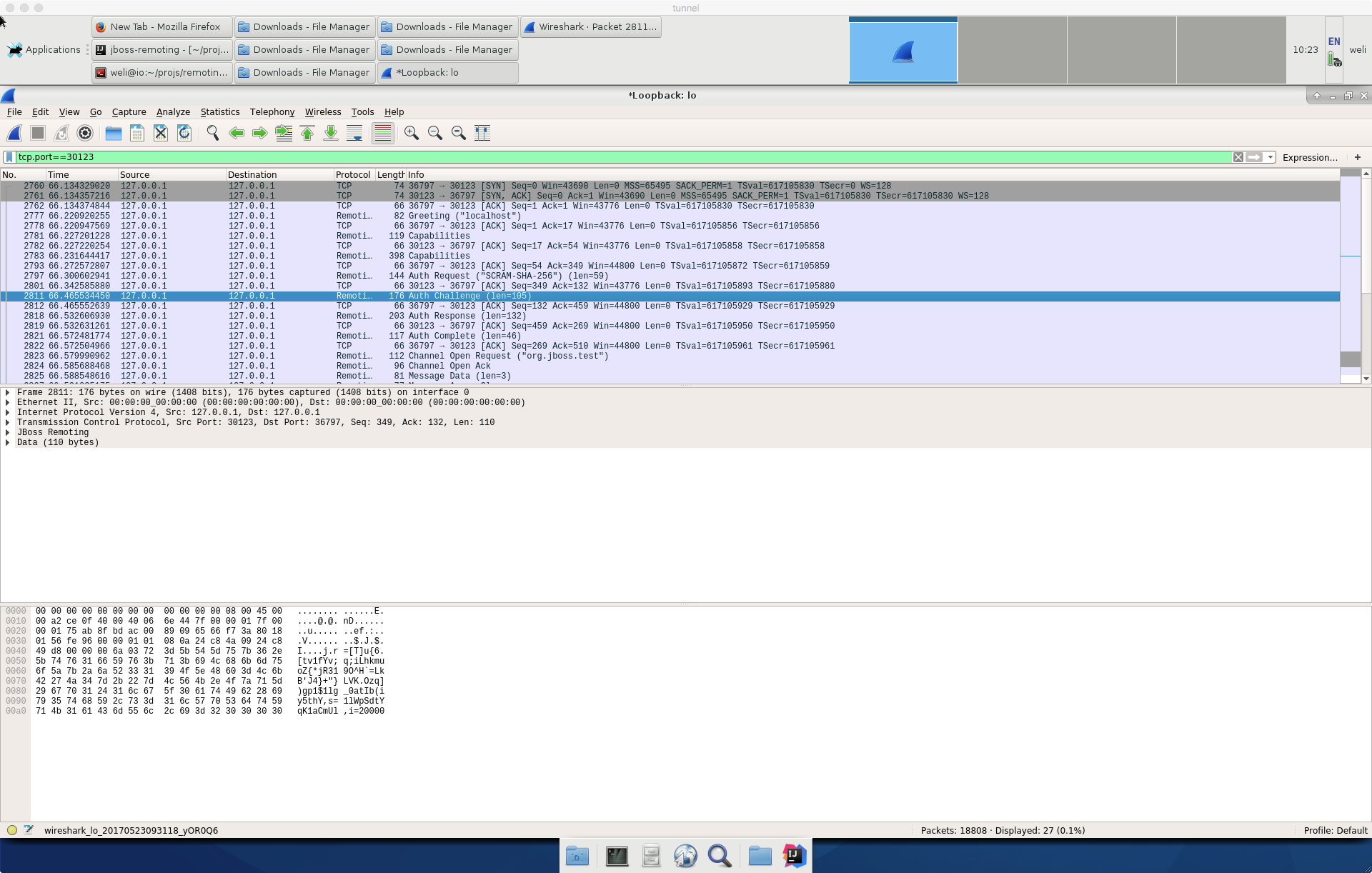Click the display filter bookmark icon
This screenshot has width=1372, height=873.
9,157
